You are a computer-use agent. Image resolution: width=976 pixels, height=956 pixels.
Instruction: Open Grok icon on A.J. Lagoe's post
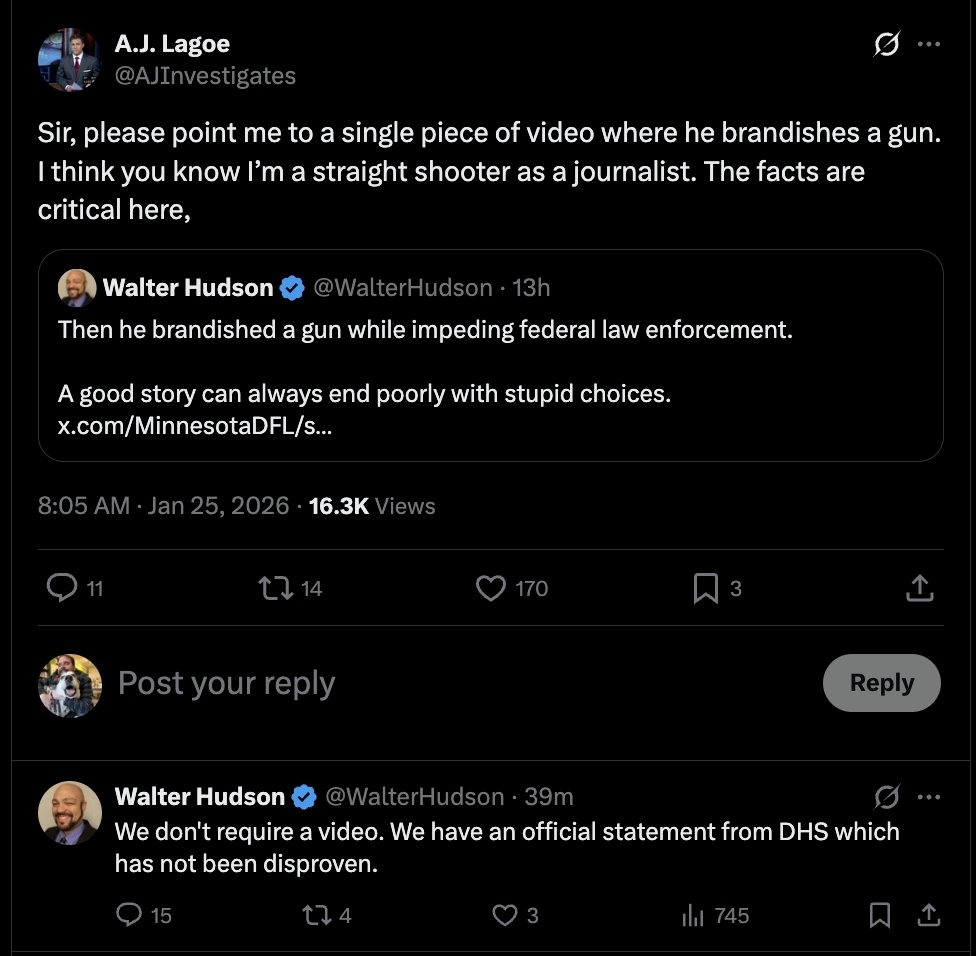(886, 45)
